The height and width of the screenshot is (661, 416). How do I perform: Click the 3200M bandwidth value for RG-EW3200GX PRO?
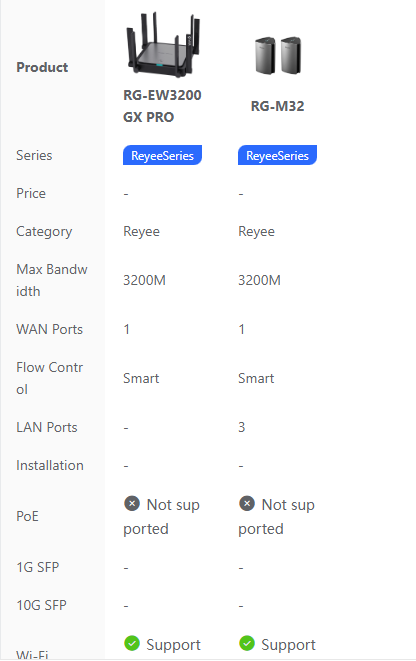(x=144, y=280)
